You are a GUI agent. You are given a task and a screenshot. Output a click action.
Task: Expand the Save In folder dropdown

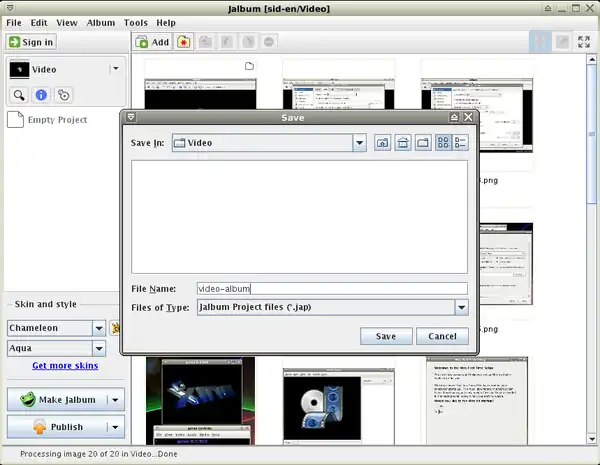(359, 143)
